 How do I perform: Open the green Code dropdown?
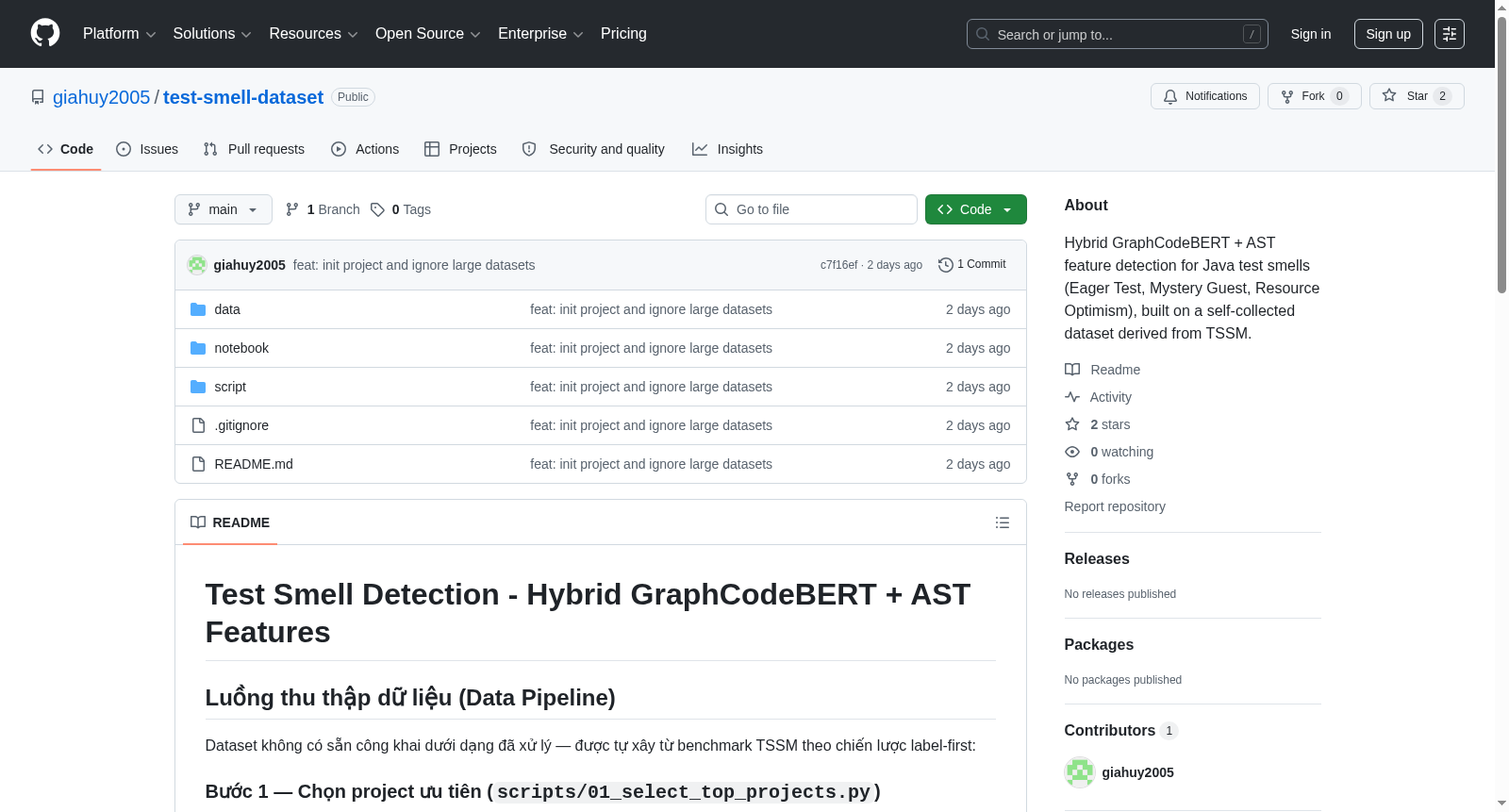coord(975,209)
